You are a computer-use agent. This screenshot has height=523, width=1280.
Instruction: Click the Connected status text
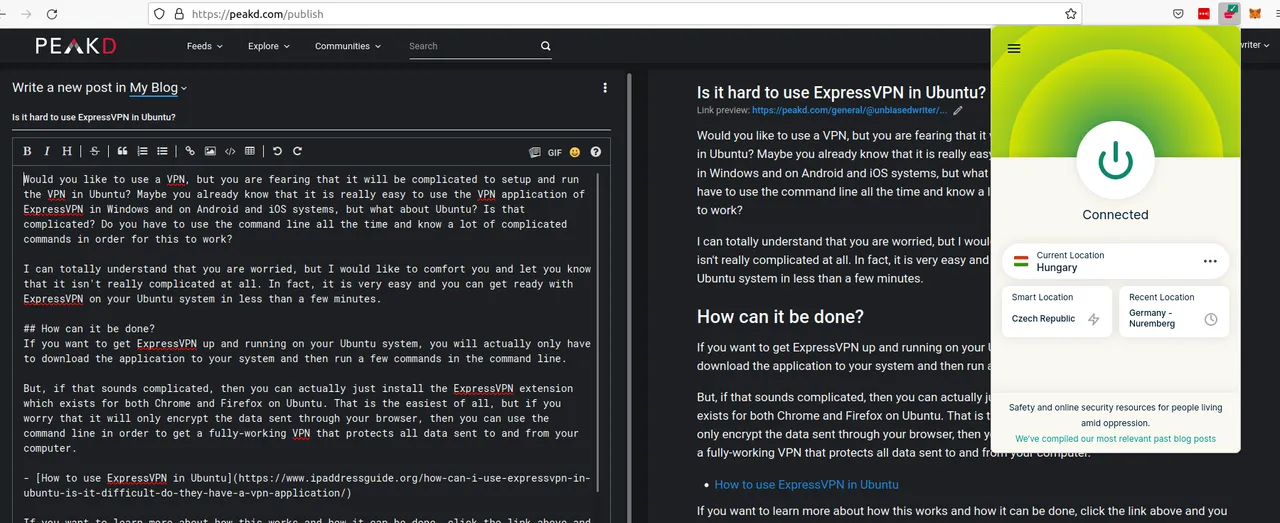coord(1115,215)
